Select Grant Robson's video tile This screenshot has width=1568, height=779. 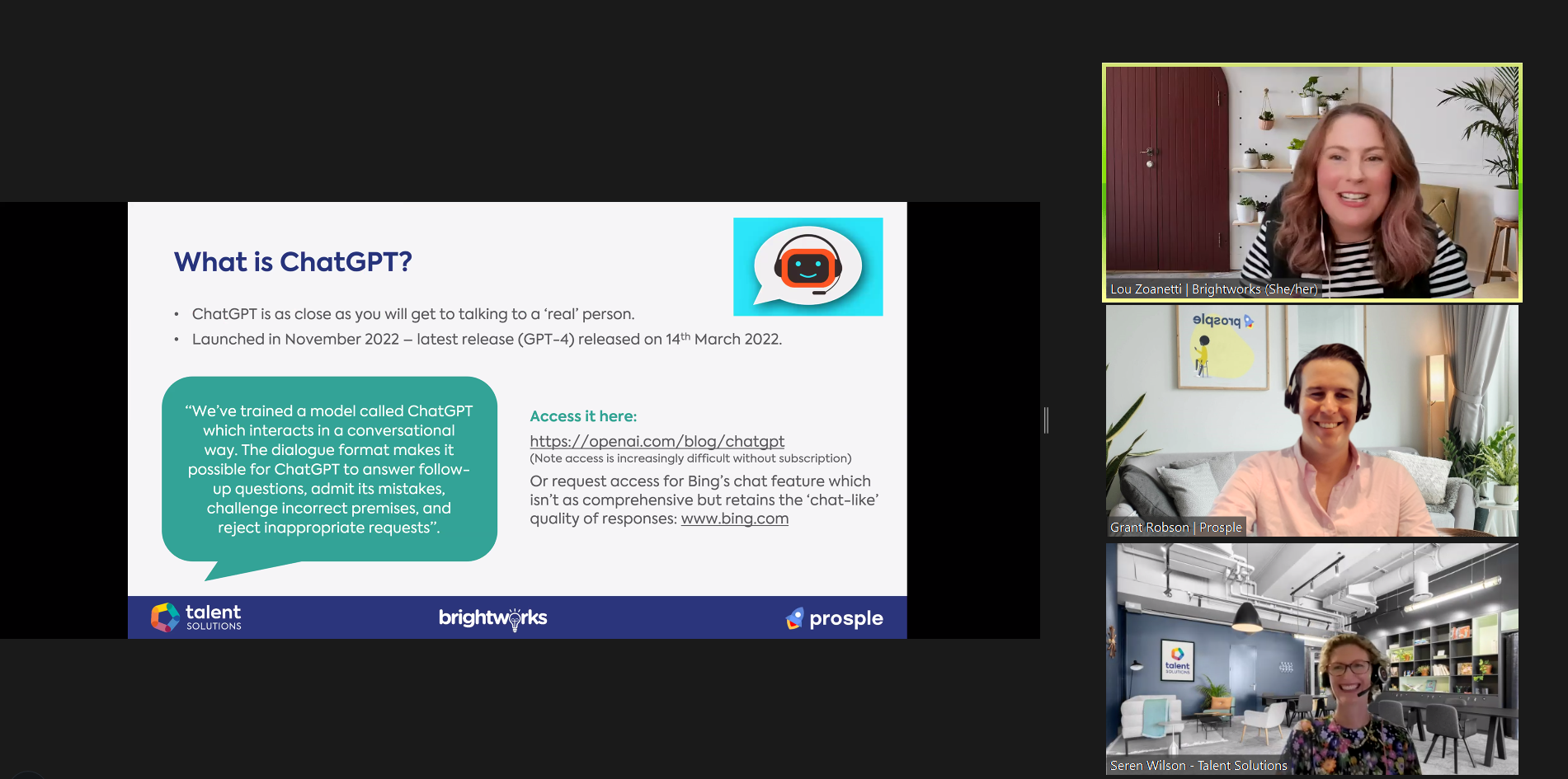pyautogui.click(x=1312, y=421)
